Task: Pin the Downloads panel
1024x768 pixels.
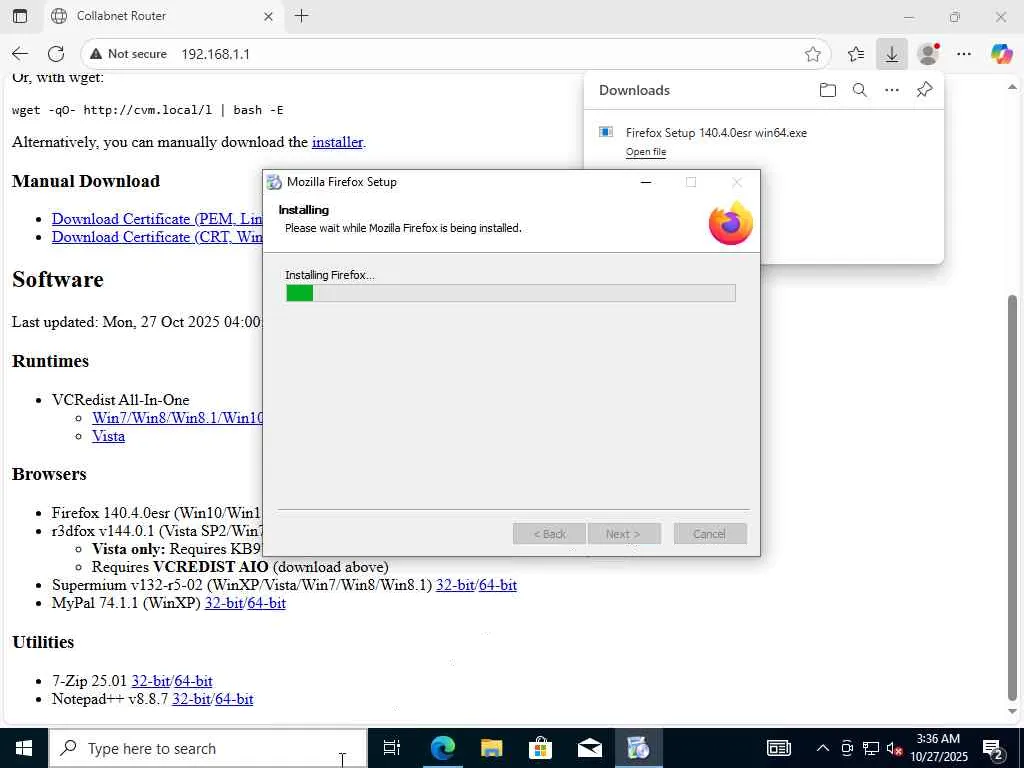Action: 924,89
